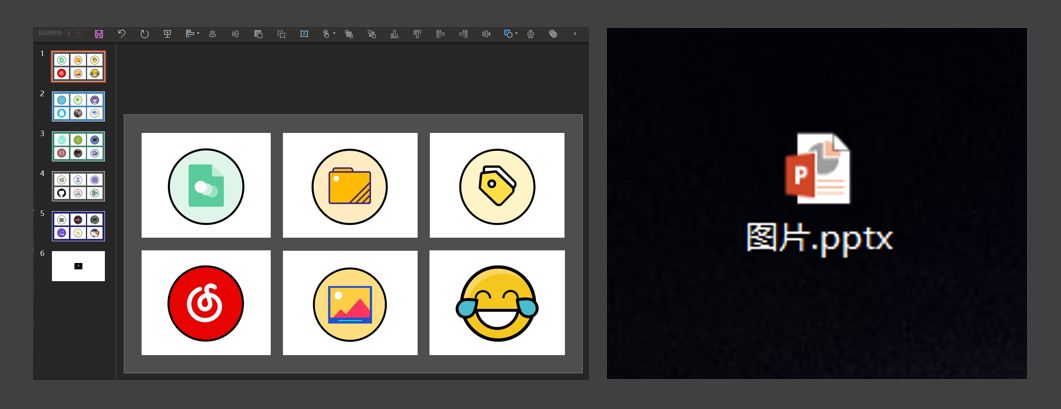This screenshot has height=409, width=1061.
Task: Select slide 2 thumbnail
Action: pyautogui.click(x=78, y=106)
